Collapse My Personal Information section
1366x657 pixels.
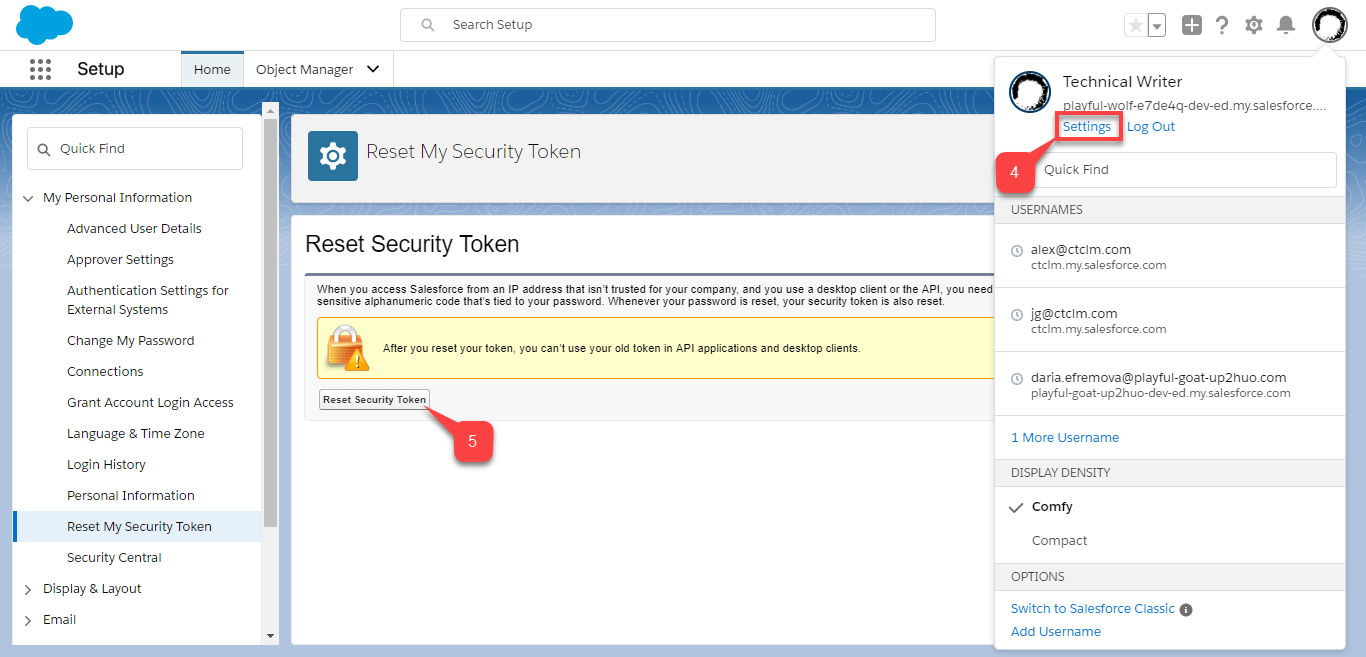28,198
